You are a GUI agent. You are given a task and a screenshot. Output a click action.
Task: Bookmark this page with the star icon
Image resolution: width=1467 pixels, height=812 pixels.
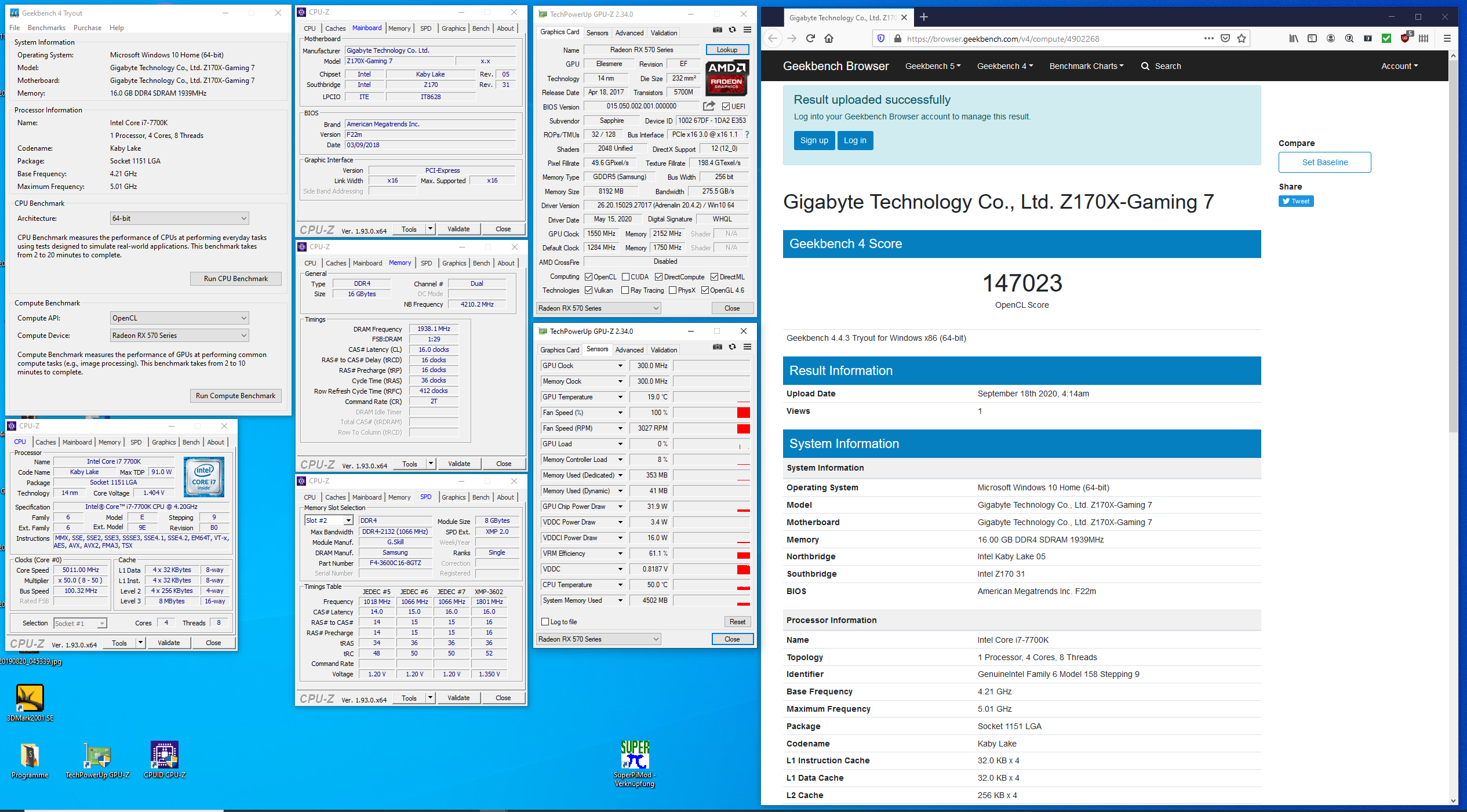[x=1242, y=39]
